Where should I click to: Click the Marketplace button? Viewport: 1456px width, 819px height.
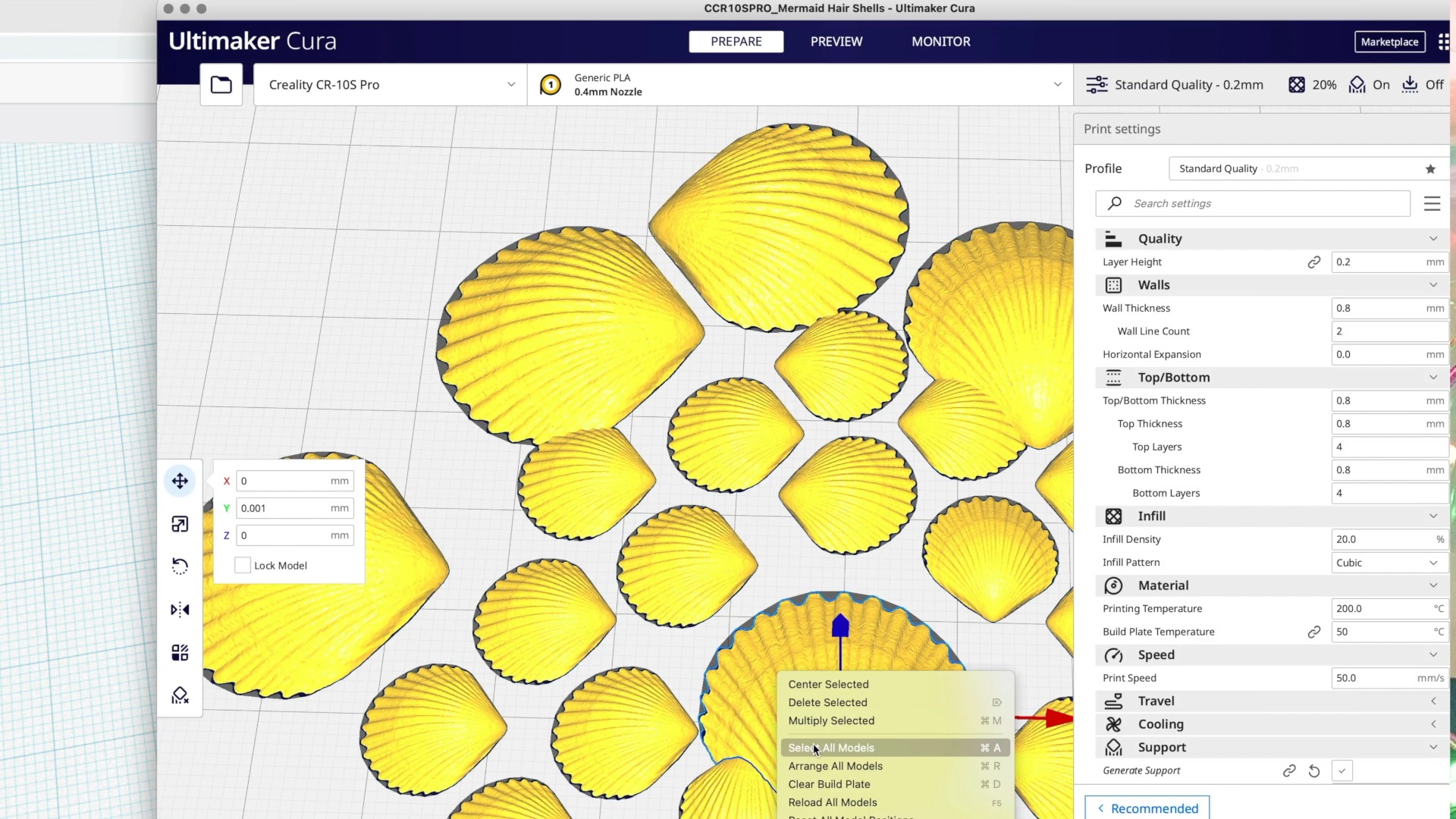pos(1389,42)
